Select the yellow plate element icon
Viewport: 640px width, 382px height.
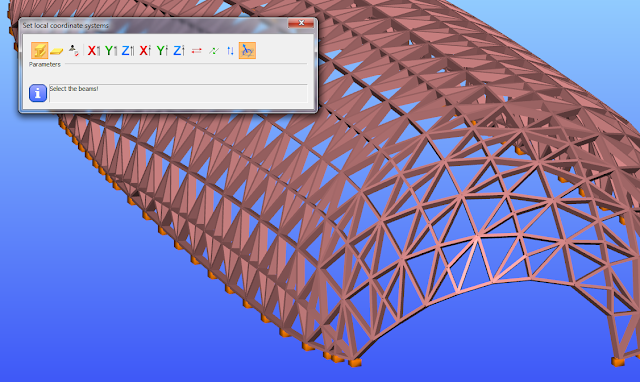[56, 51]
